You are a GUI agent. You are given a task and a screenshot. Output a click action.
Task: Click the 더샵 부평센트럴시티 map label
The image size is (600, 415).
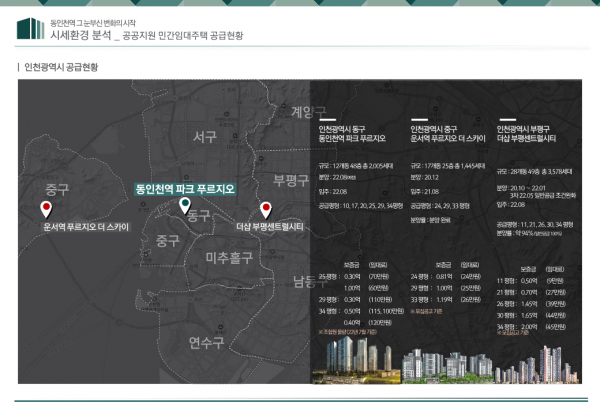coord(270,227)
